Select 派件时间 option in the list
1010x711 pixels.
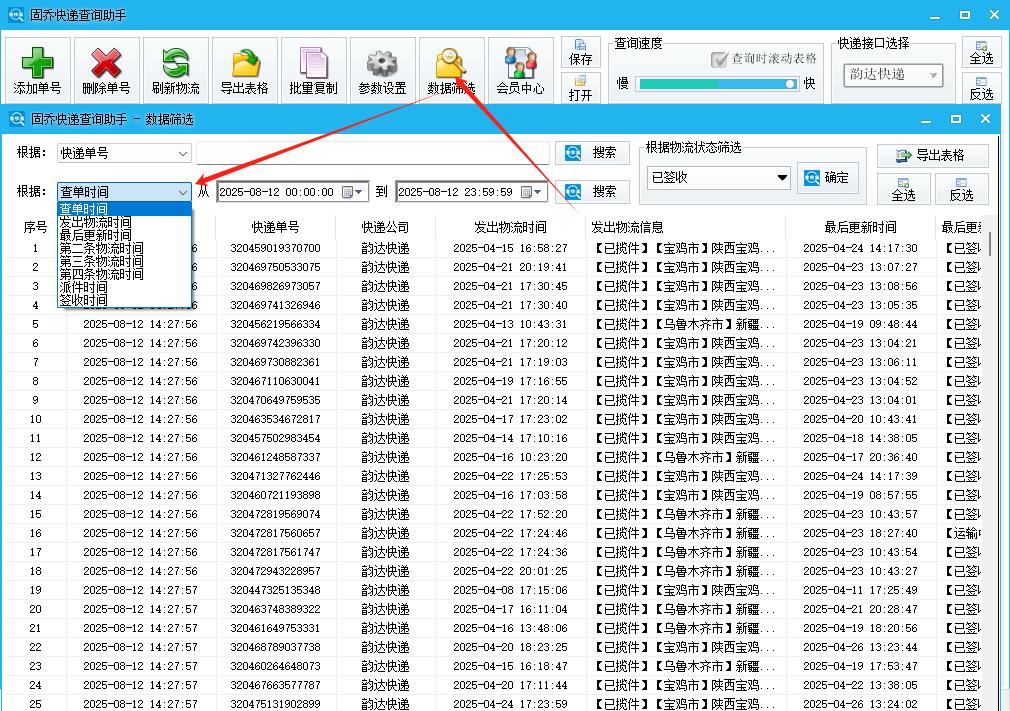pos(83,287)
